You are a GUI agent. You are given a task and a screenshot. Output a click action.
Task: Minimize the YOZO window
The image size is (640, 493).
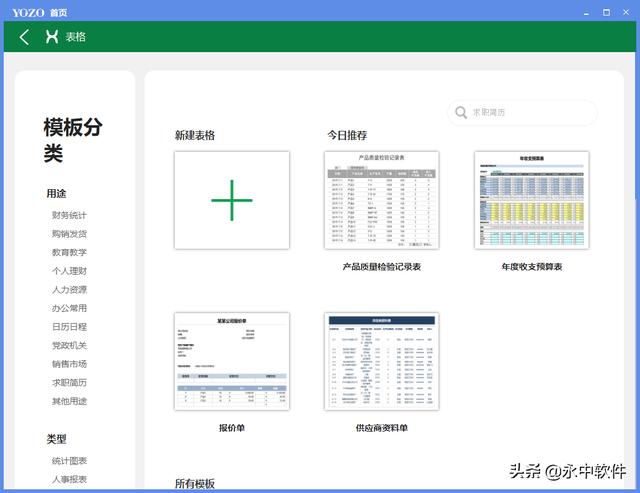click(x=579, y=10)
